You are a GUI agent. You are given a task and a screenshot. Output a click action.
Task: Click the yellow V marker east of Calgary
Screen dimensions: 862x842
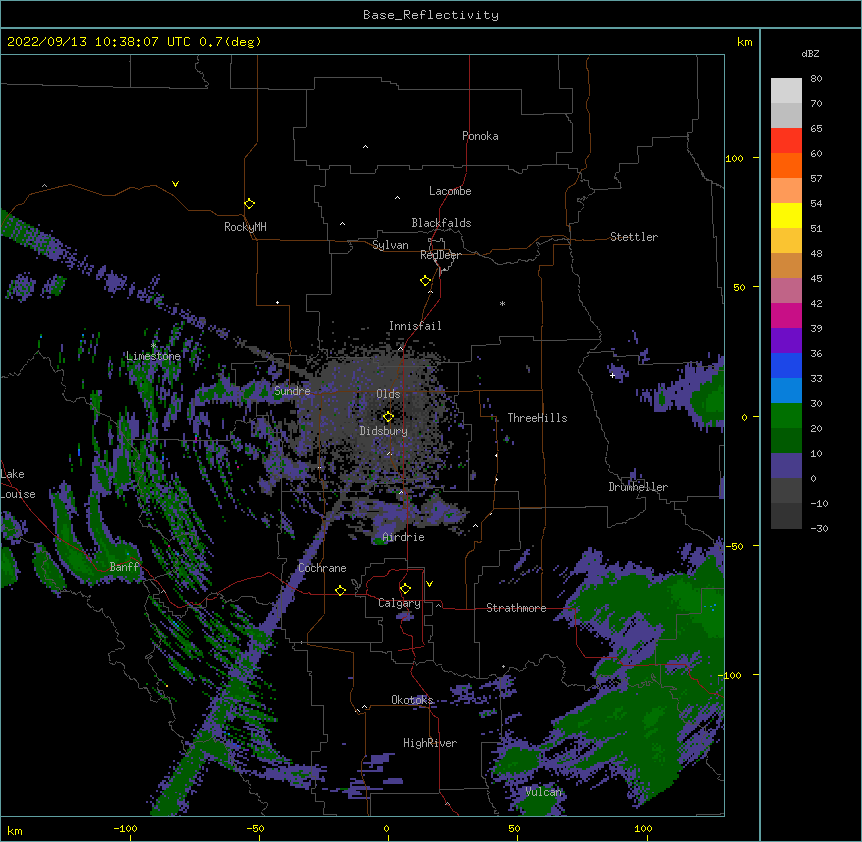[x=429, y=584]
